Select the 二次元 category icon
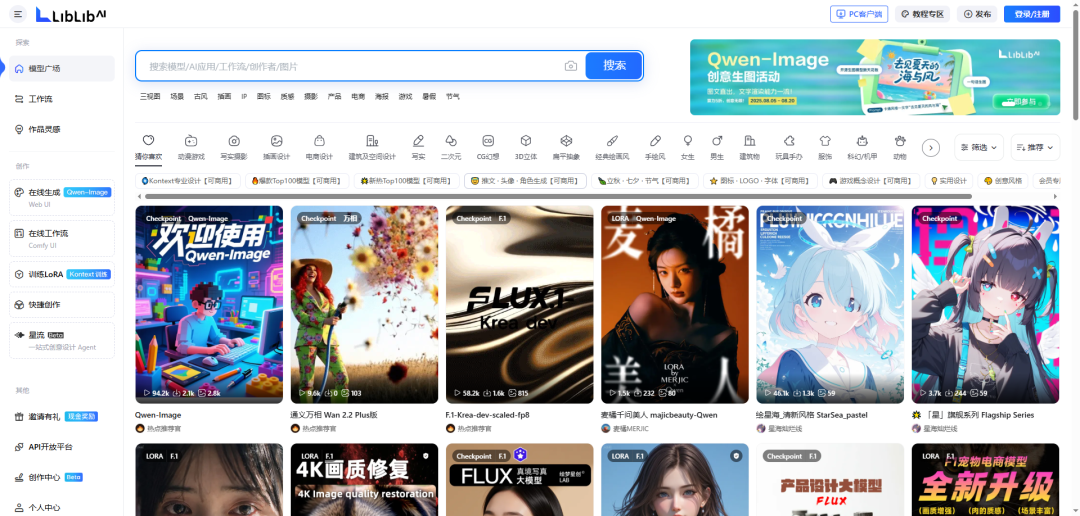 (450, 141)
